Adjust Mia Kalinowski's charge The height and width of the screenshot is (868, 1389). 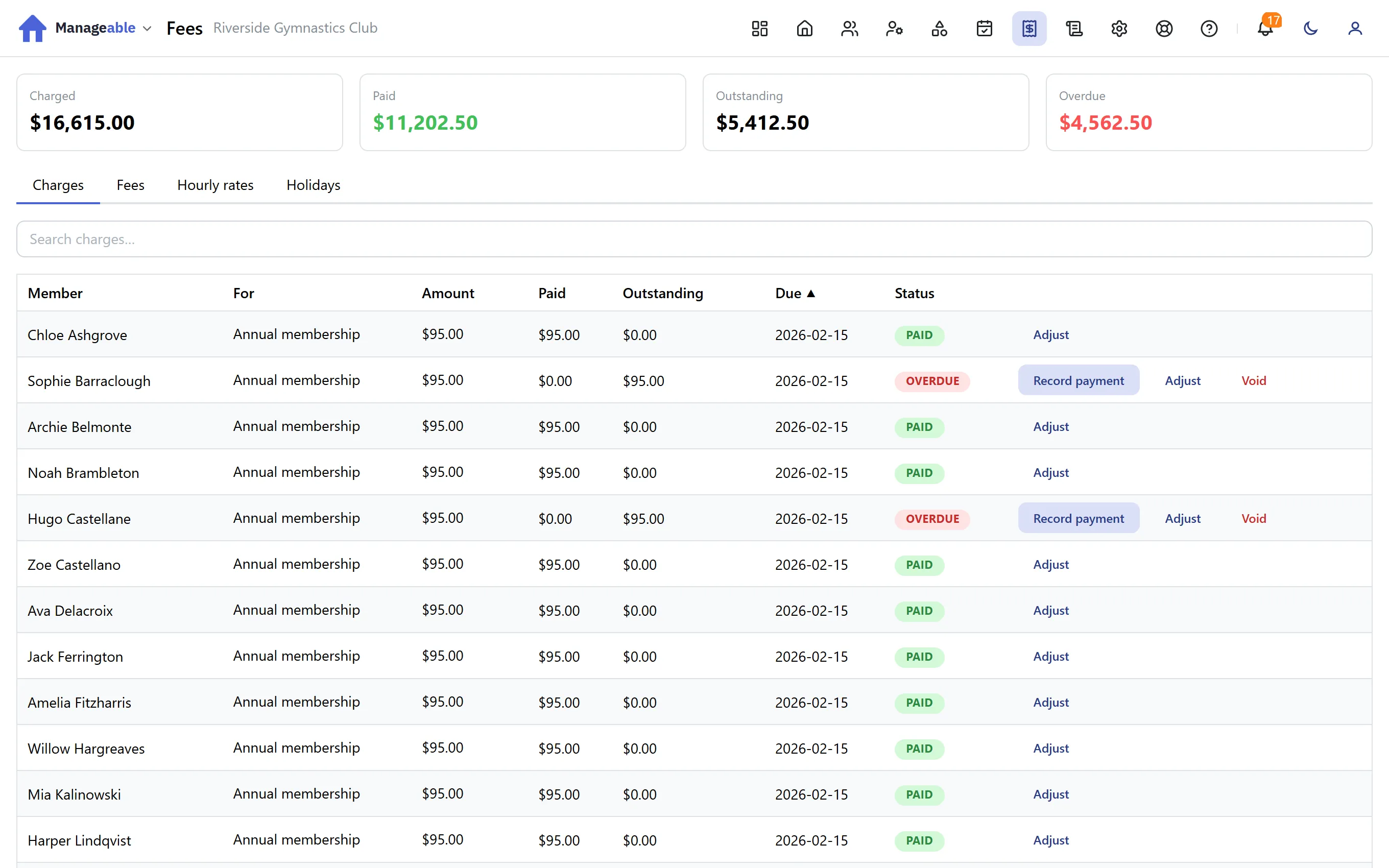(x=1051, y=794)
